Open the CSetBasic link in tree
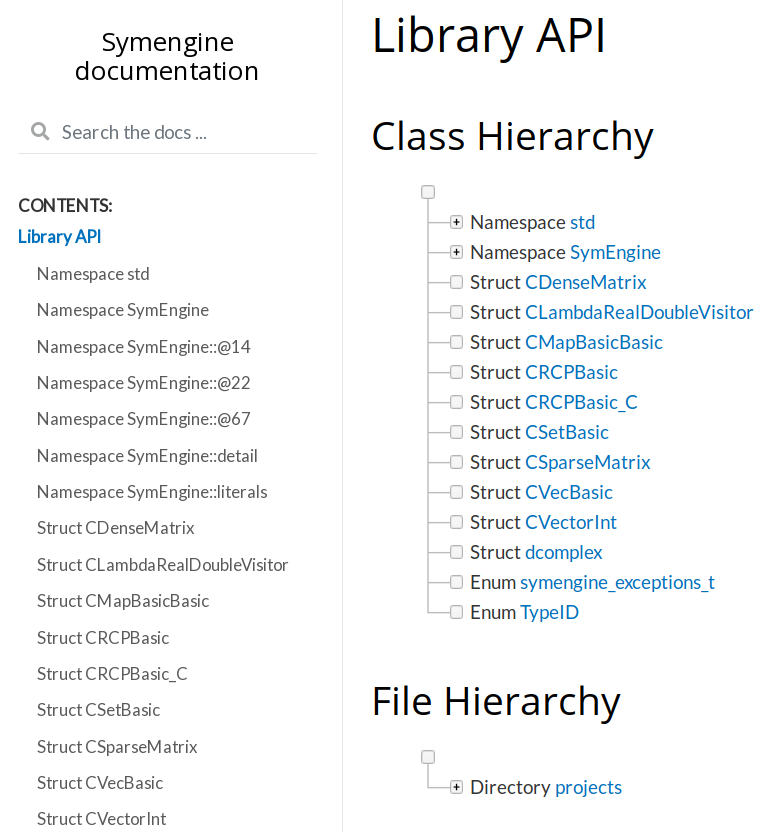The height and width of the screenshot is (832, 770). click(566, 432)
